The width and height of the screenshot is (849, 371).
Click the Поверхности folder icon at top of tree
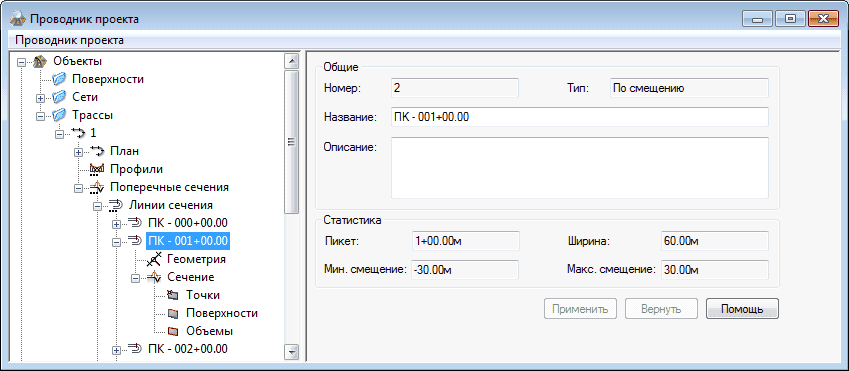(59, 79)
